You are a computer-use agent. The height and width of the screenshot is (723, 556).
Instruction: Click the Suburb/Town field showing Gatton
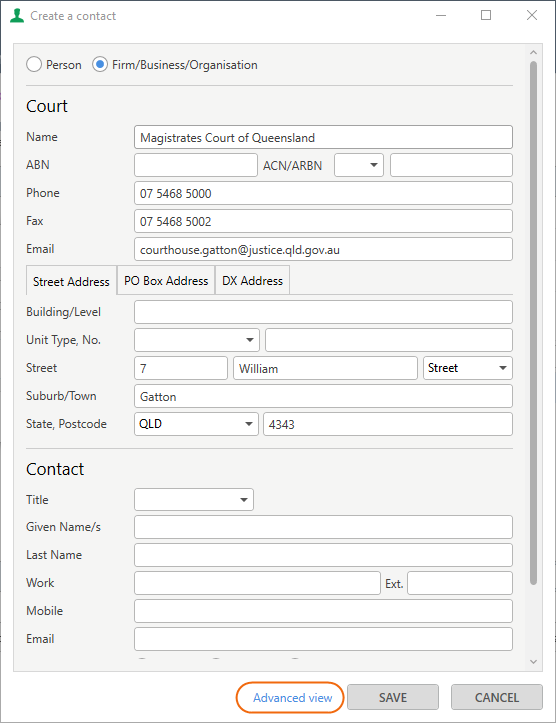tap(323, 397)
